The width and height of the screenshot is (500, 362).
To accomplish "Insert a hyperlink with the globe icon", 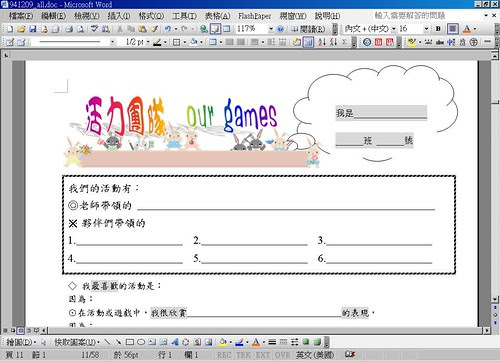I will tap(204, 29).
